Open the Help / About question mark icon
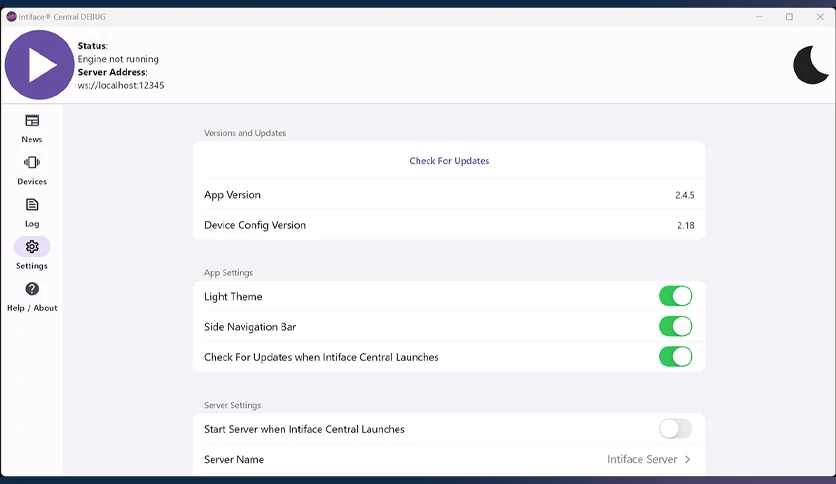Viewport: 836px width, 484px height. click(x=32, y=289)
